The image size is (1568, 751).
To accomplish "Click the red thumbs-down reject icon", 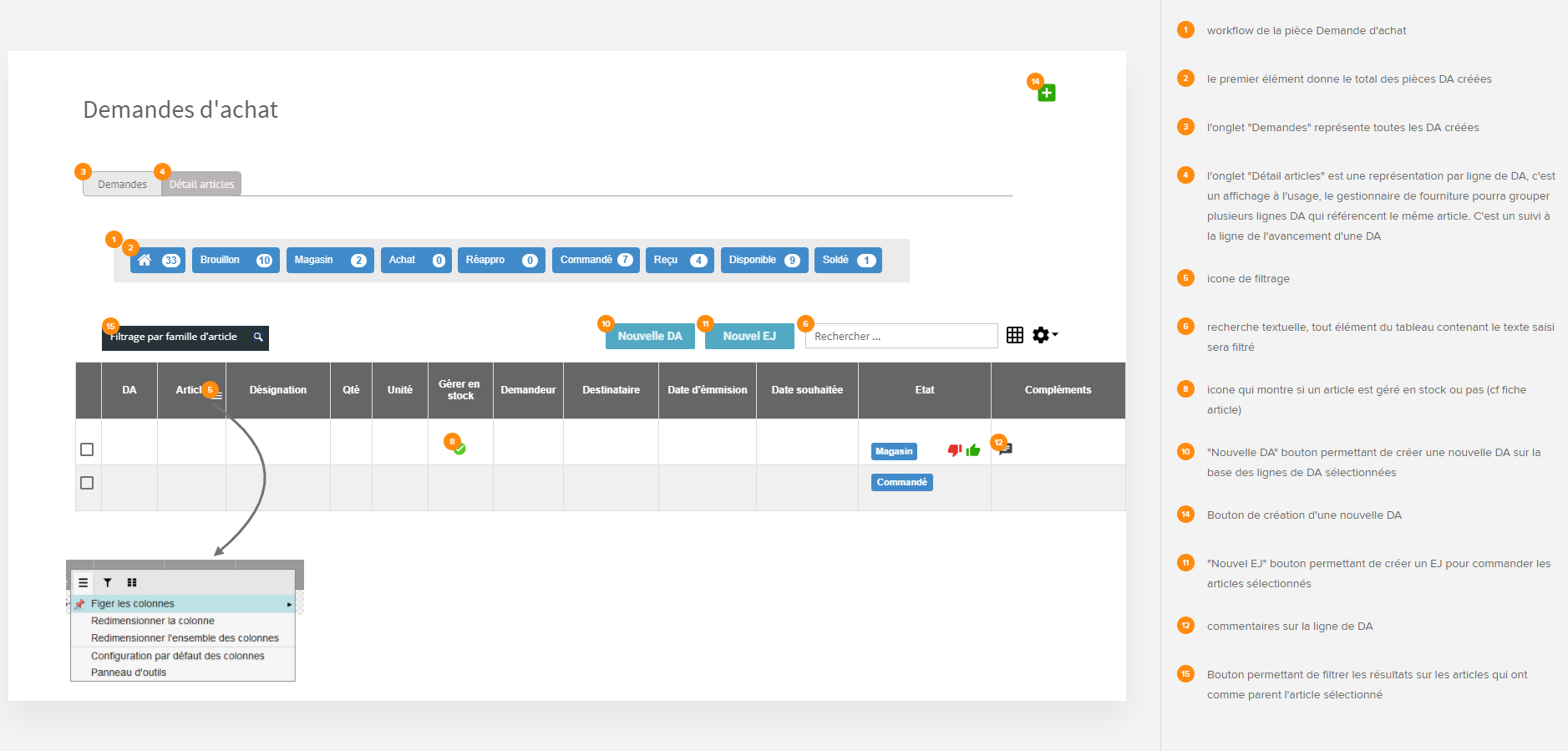I will tap(954, 450).
